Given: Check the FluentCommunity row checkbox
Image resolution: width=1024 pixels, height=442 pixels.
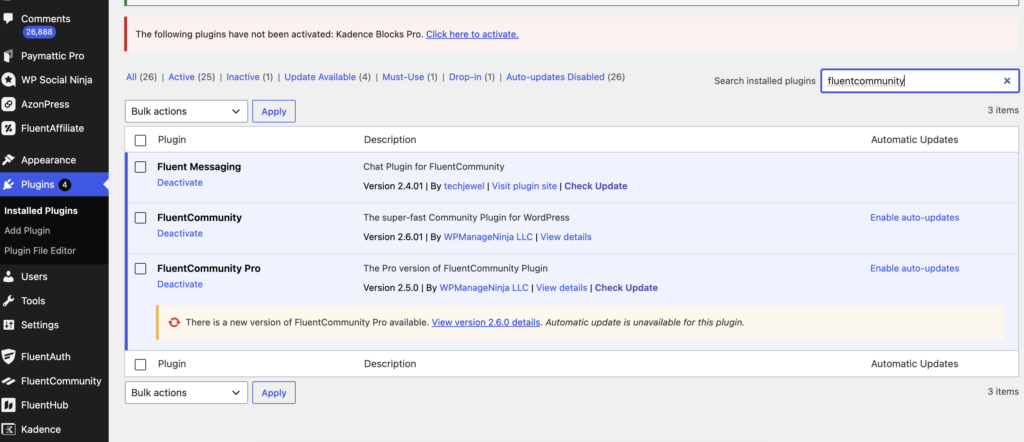Looking at the screenshot, I should 140,218.
